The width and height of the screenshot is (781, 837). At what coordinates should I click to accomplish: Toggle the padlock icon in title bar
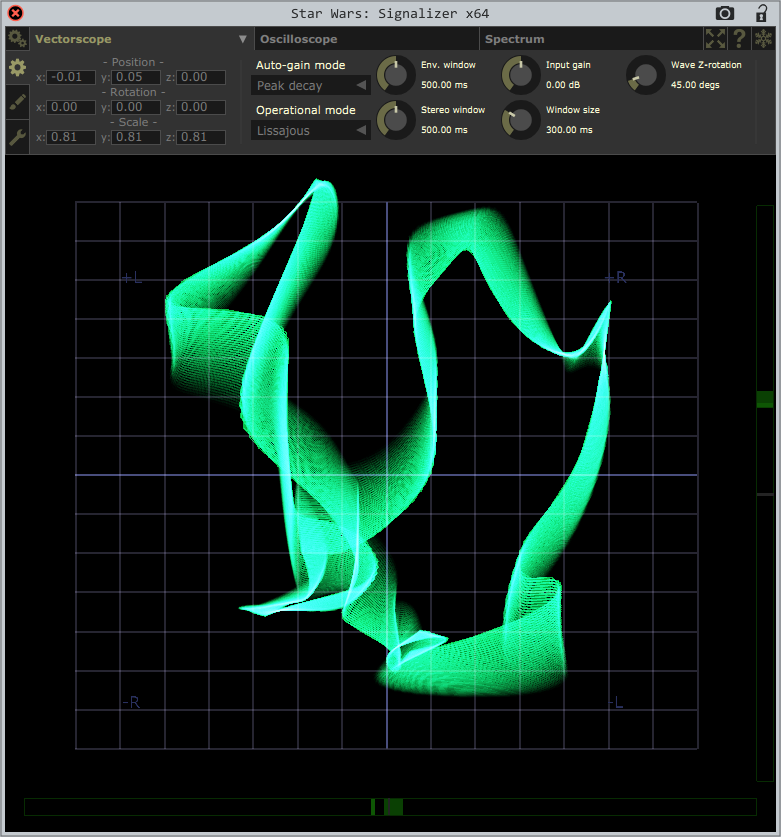[761, 13]
